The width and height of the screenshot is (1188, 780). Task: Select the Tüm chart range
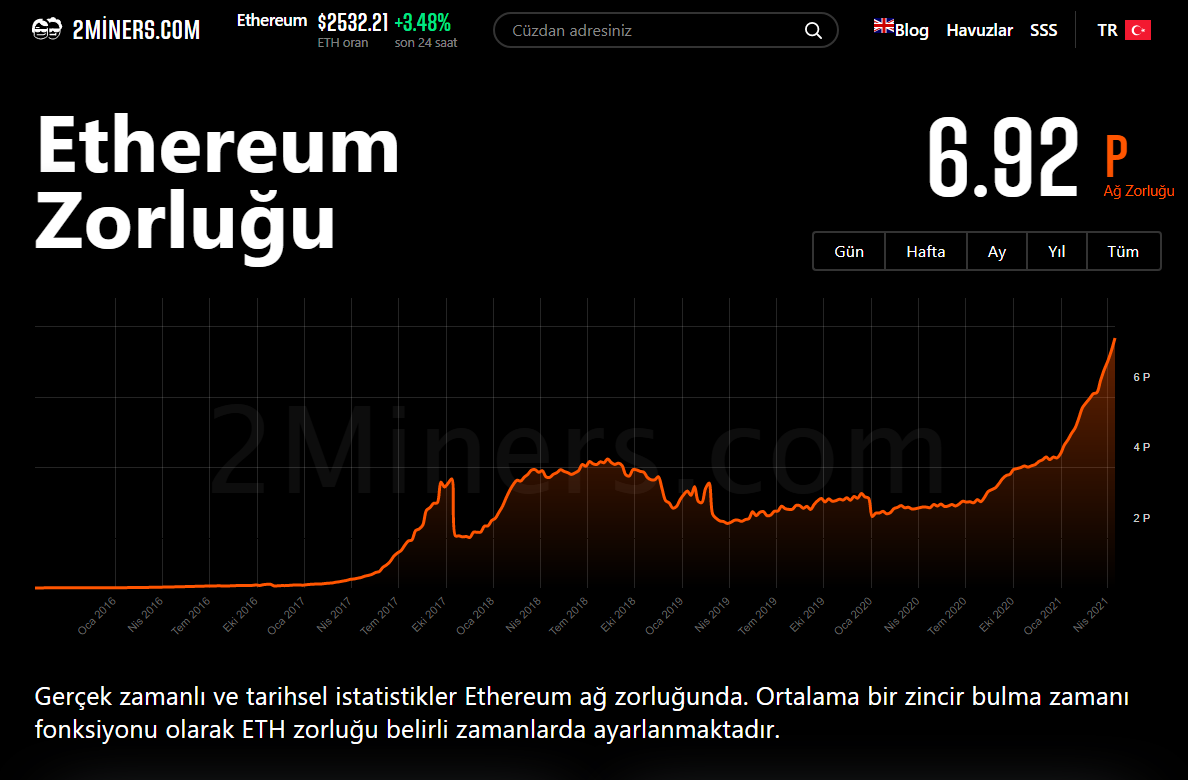1123,252
